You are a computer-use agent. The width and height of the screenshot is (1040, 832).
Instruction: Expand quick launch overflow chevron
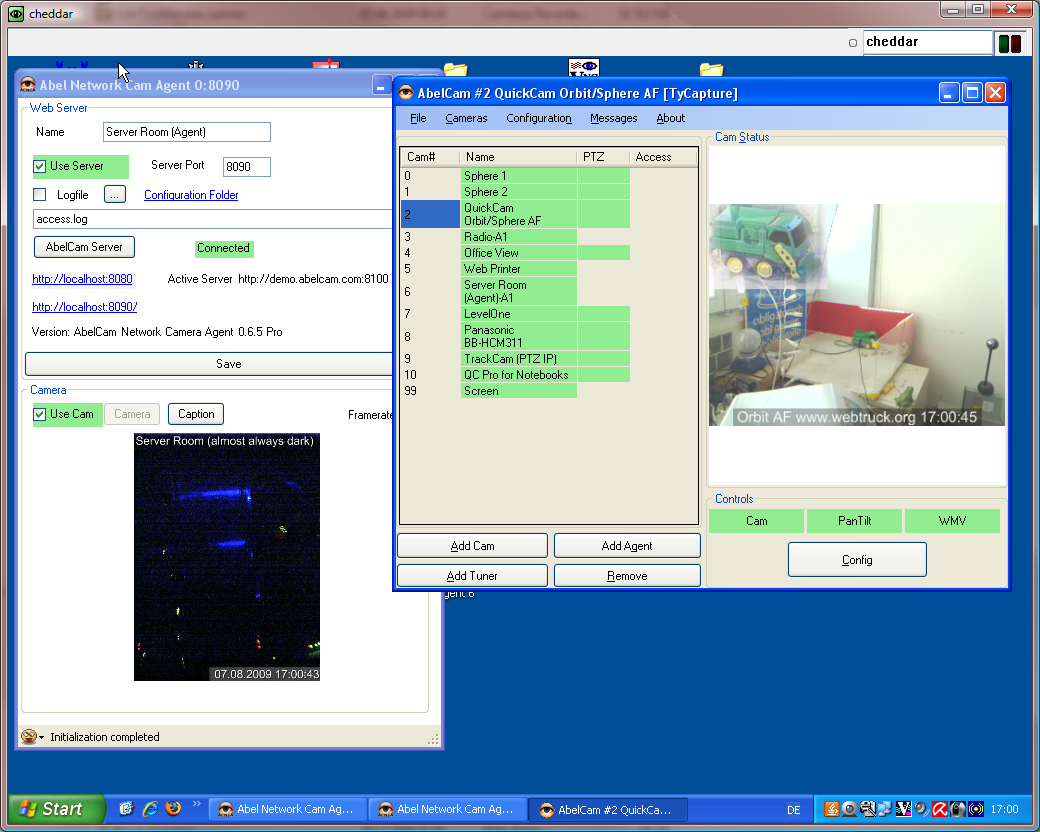196,804
